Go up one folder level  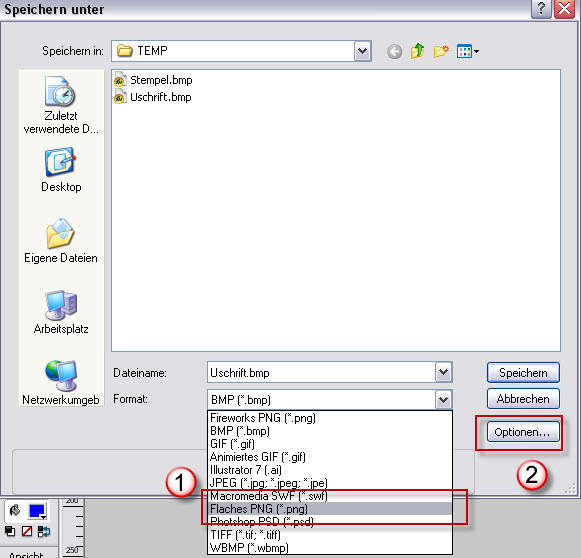point(417,51)
